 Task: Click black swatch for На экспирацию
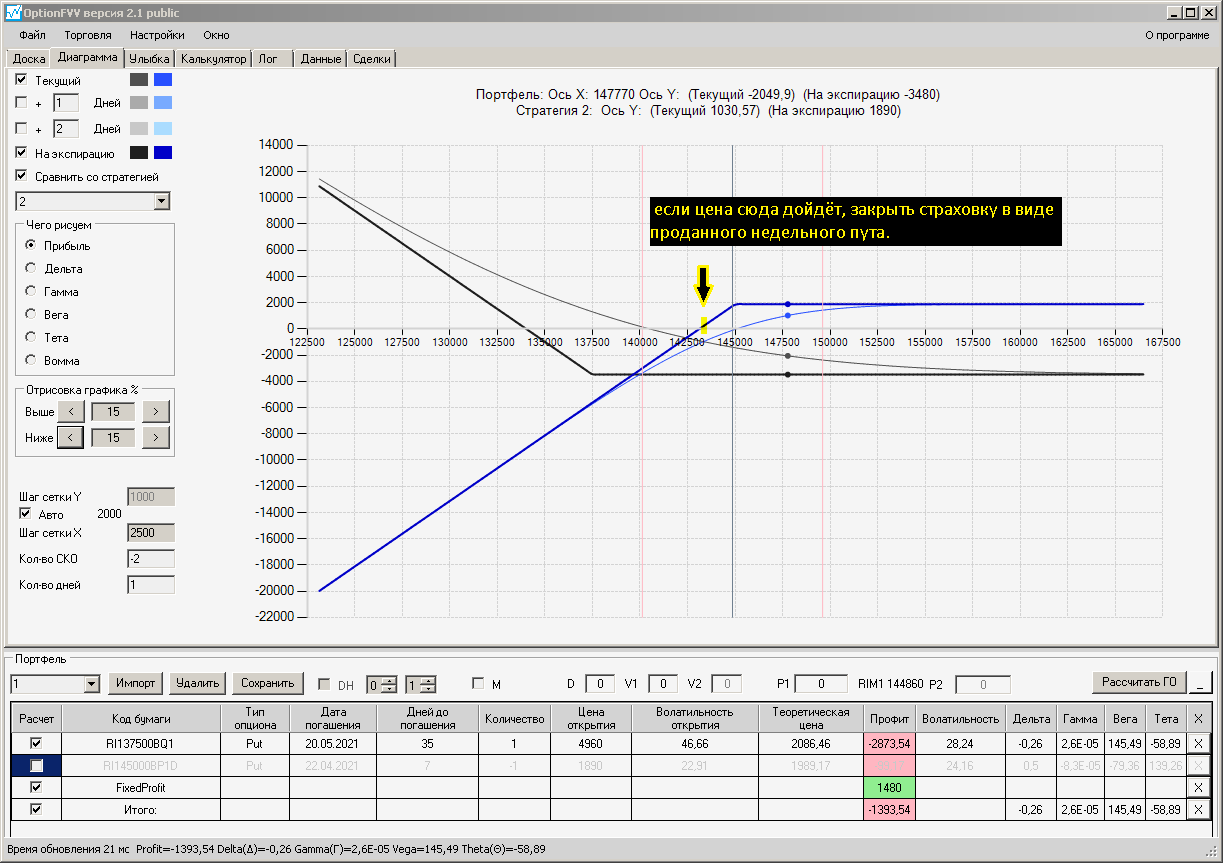pos(139,153)
